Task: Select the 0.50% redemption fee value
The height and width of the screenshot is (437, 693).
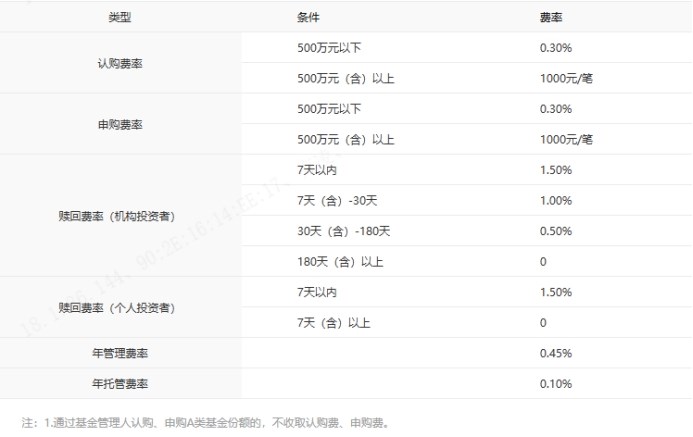Action: [x=555, y=231]
